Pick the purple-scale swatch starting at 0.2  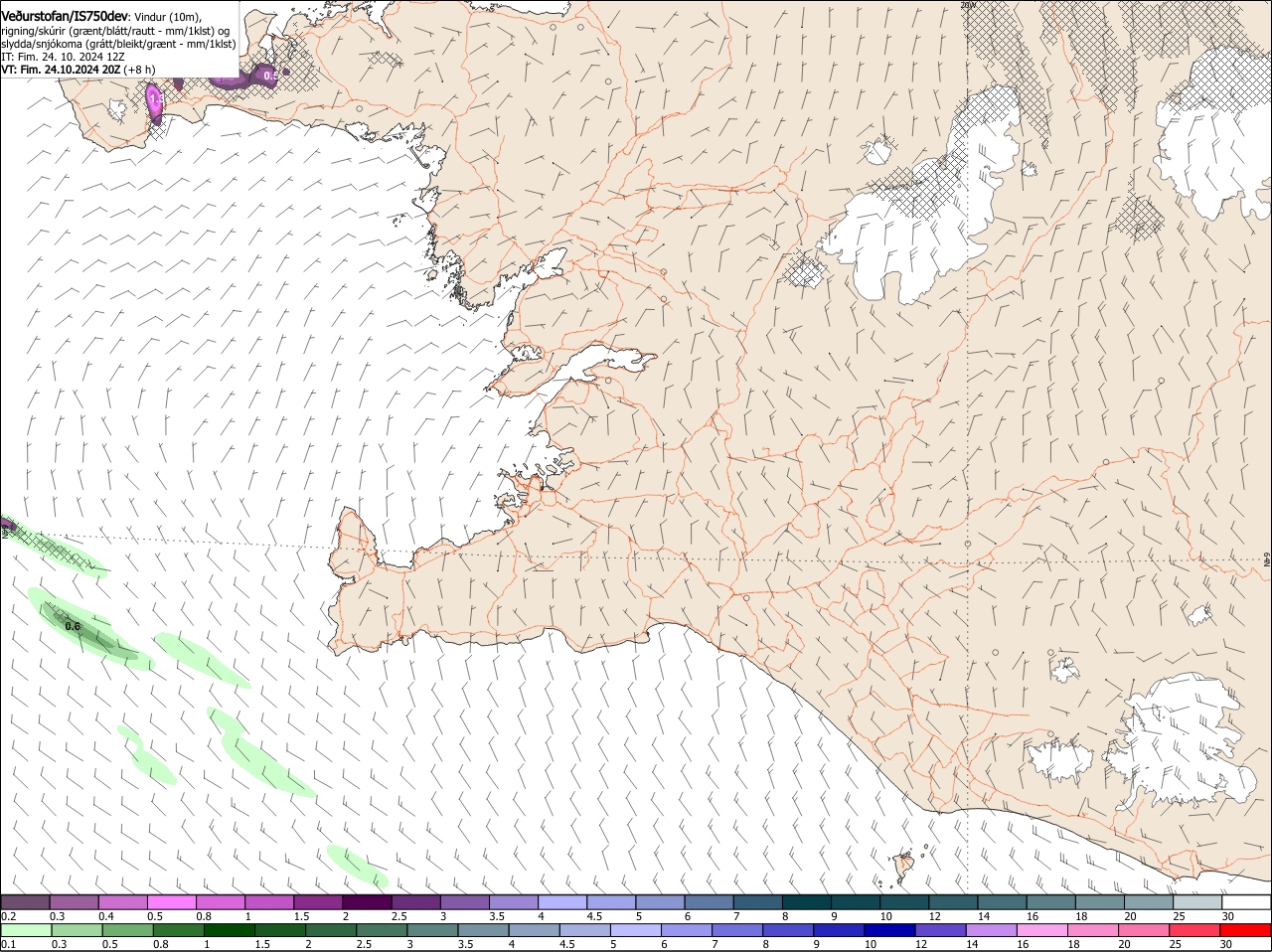25,901
